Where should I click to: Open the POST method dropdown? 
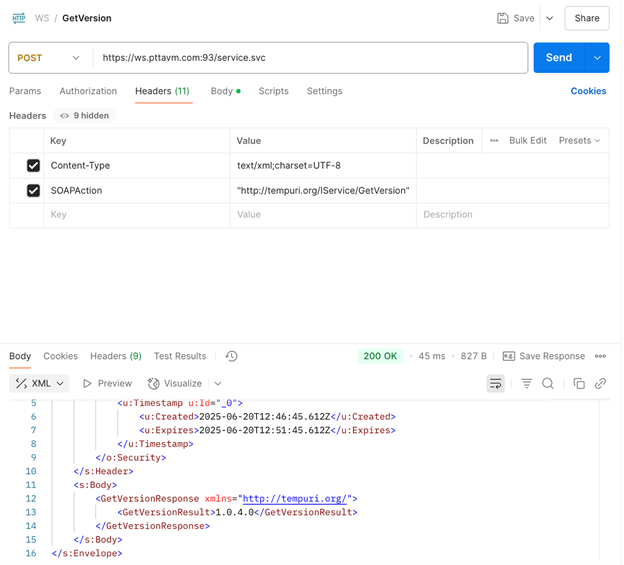tap(48, 58)
